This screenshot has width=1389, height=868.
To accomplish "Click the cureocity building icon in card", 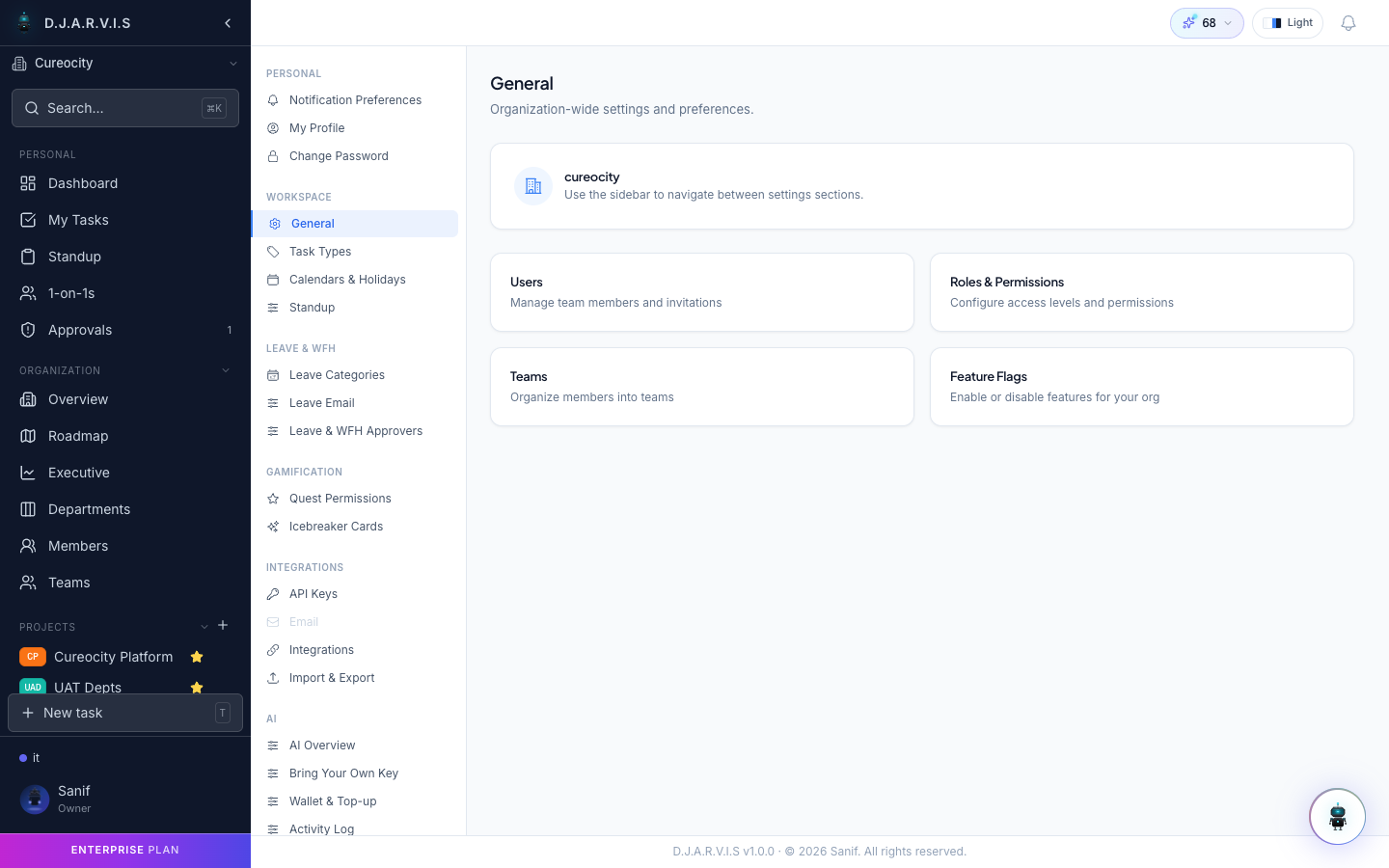I will (533, 186).
